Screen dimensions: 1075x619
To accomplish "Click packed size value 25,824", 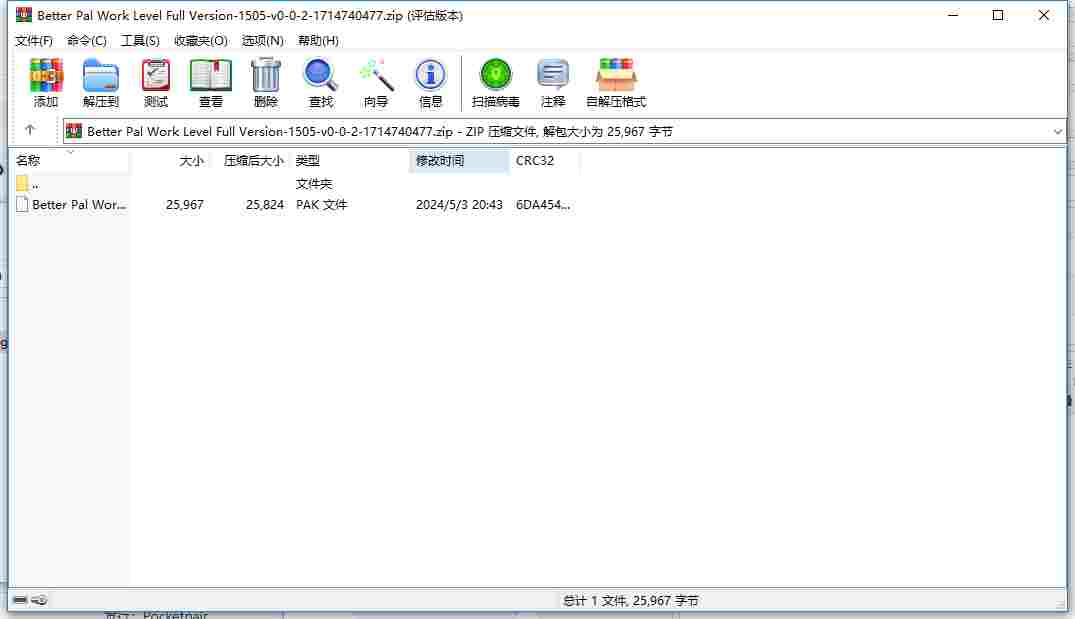I will pyautogui.click(x=265, y=204).
